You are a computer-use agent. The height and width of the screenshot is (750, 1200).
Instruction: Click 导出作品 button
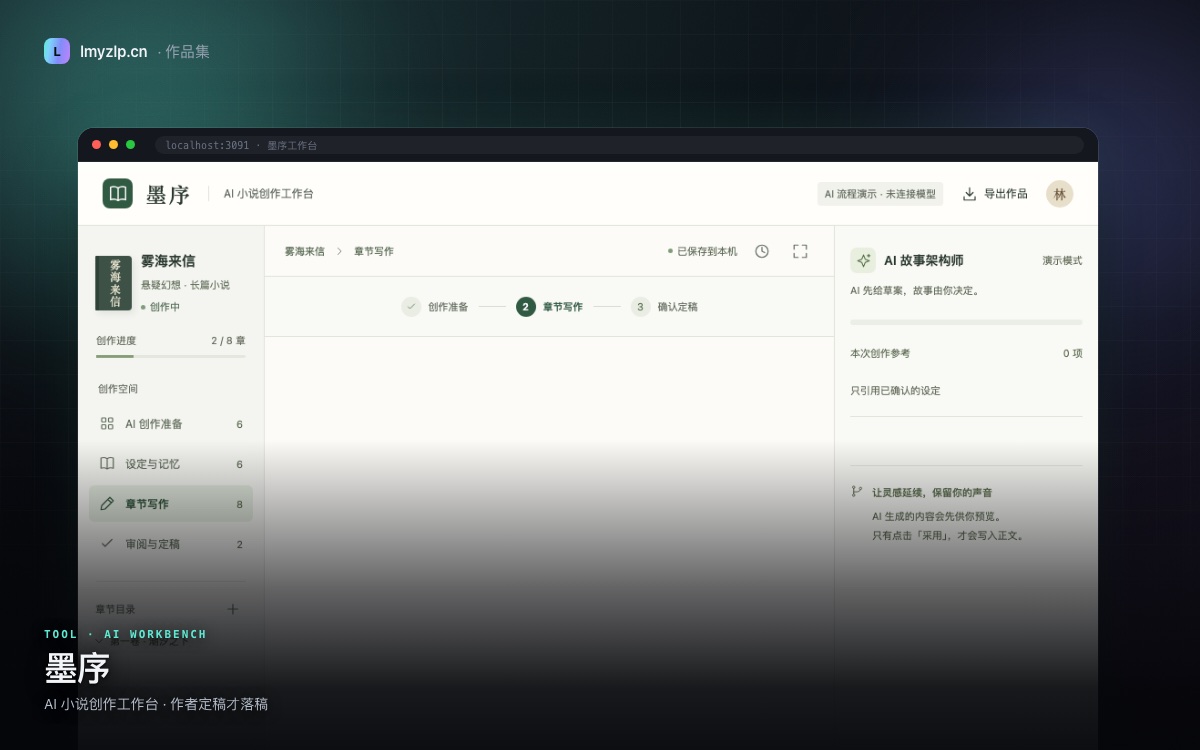click(x=995, y=194)
